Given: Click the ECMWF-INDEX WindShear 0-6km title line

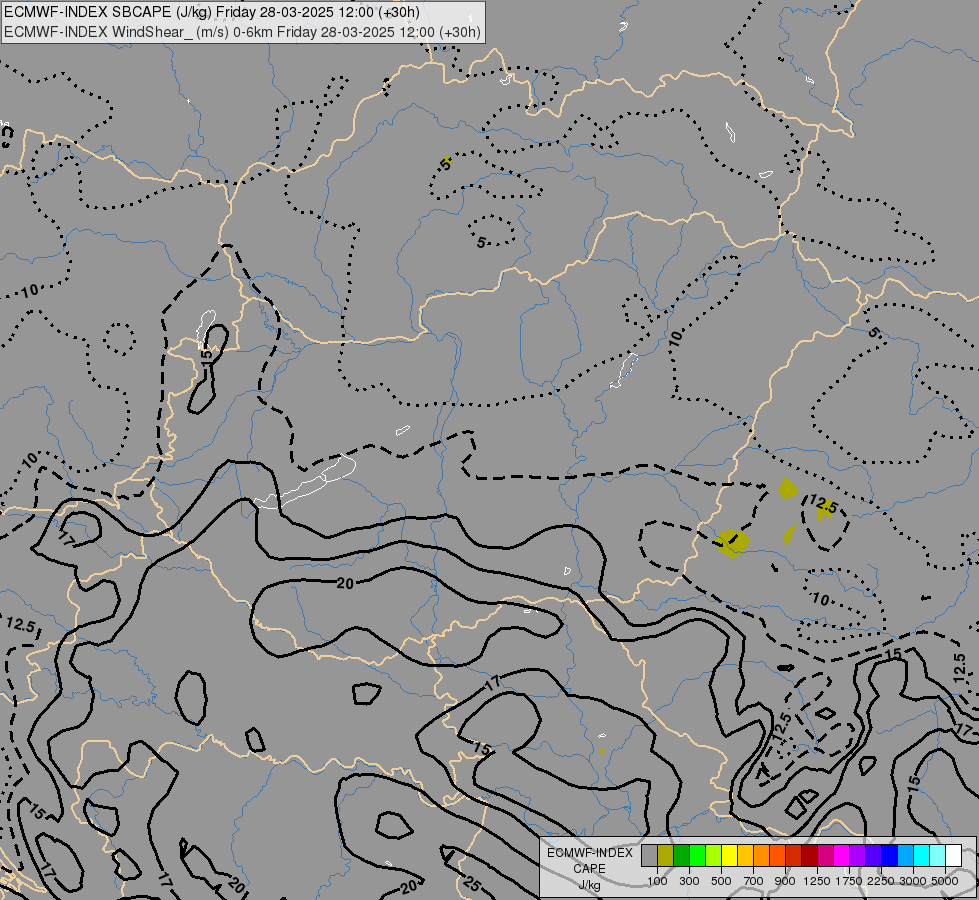Looking at the screenshot, I should coord(242,32).
